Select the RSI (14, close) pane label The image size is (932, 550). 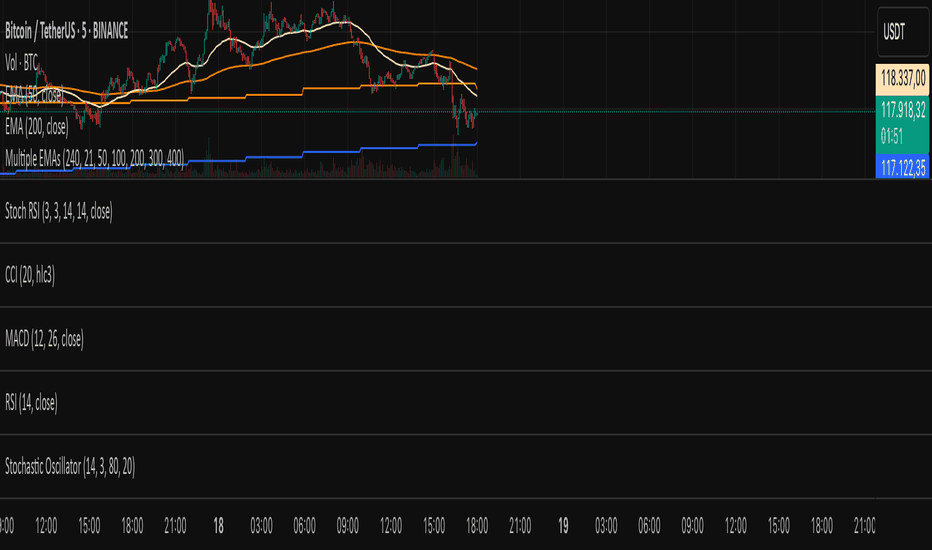[x=32, y=403]
